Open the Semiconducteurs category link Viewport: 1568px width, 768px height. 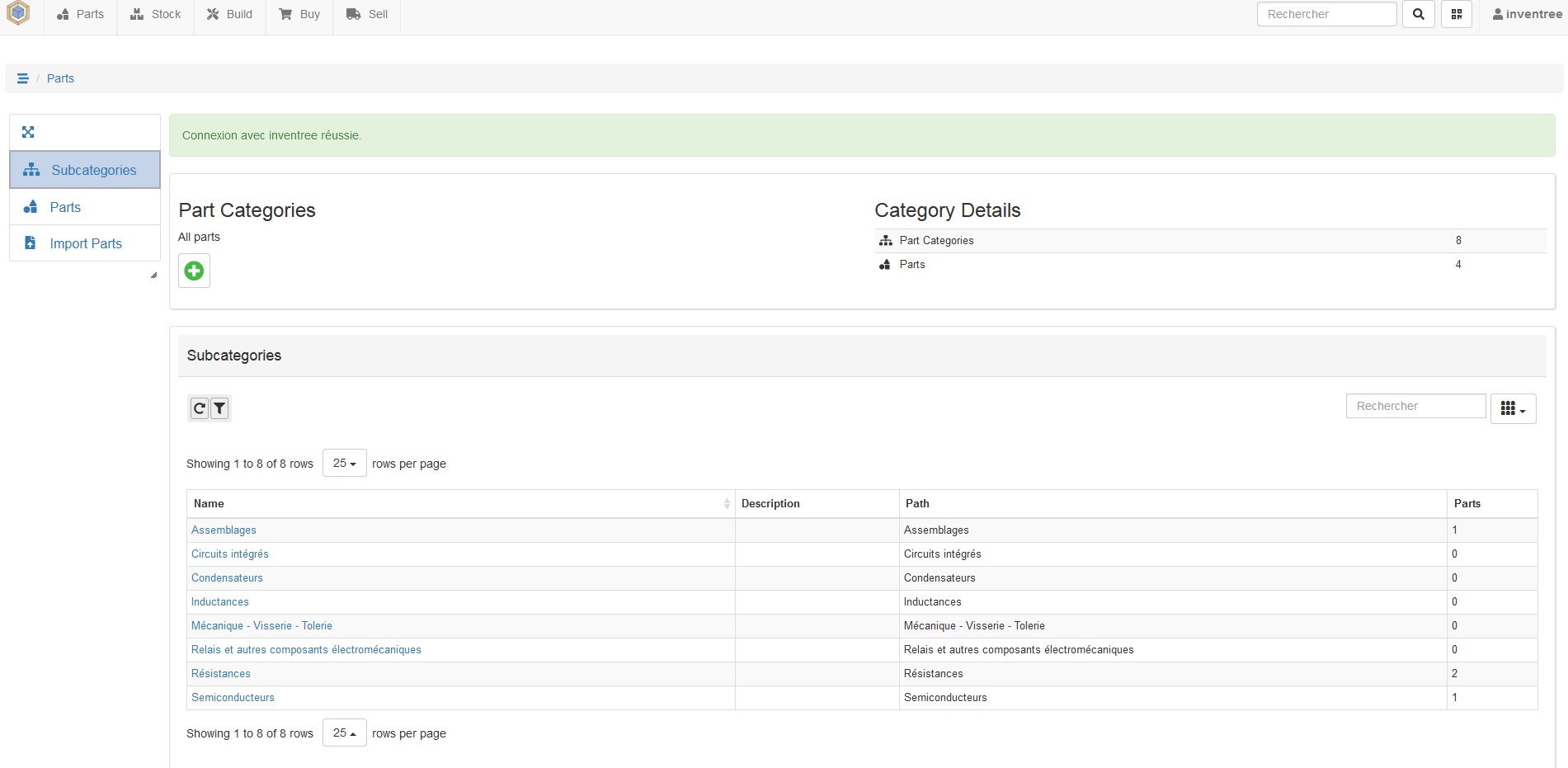click(x=233, y=698)
